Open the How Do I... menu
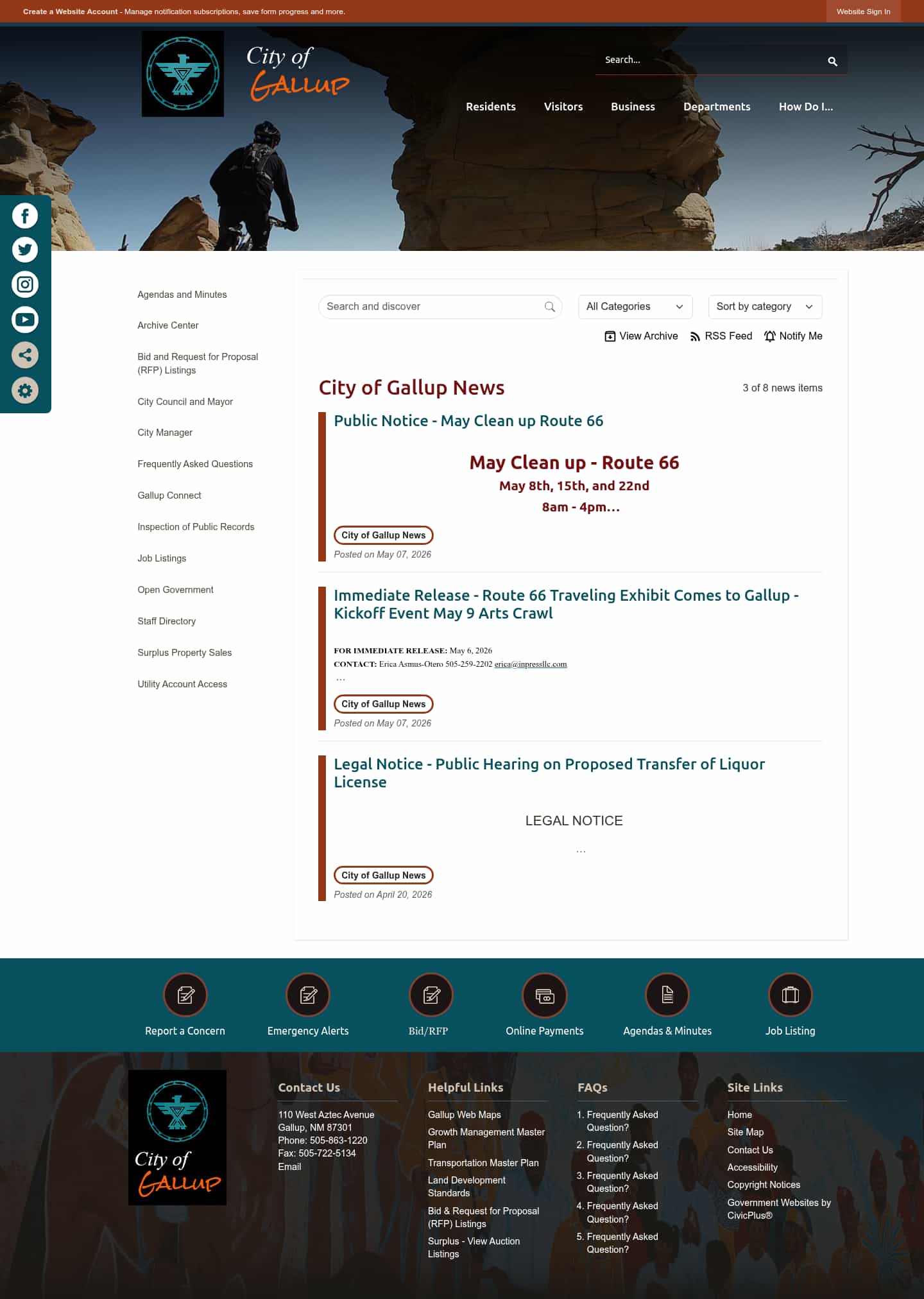This screenshot has width=924, height=1299. click(x=806, y=107)
